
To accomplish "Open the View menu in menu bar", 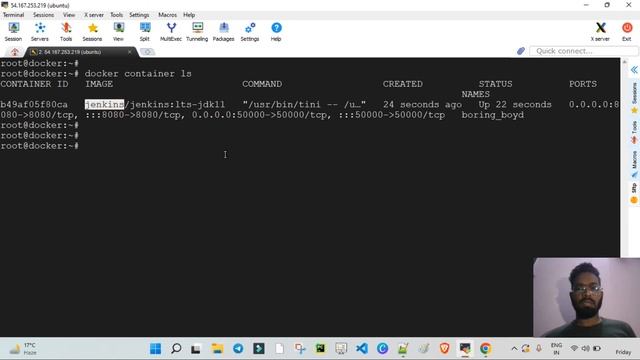I will (69, 15).
